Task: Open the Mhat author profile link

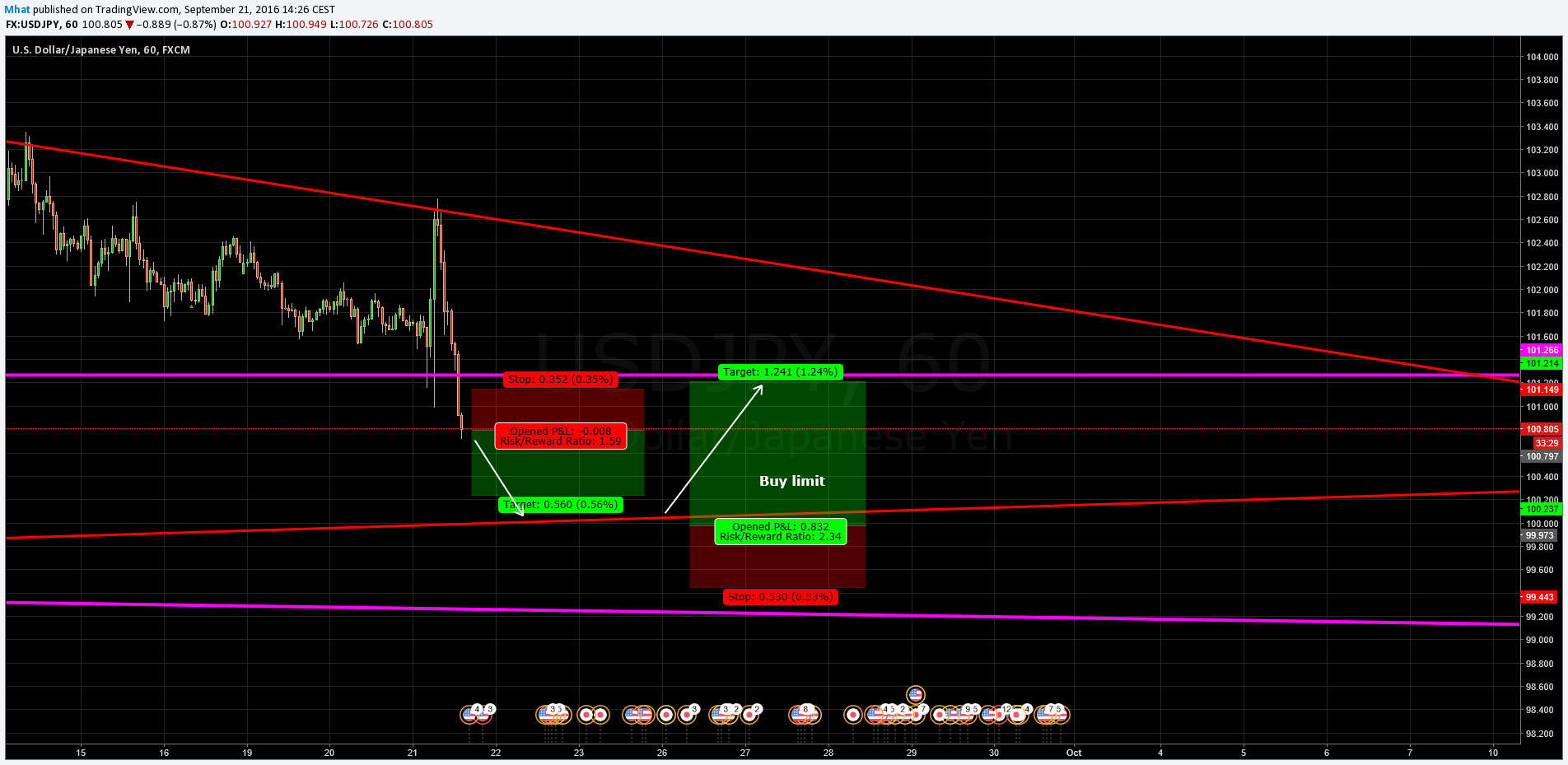Action: 17,10
